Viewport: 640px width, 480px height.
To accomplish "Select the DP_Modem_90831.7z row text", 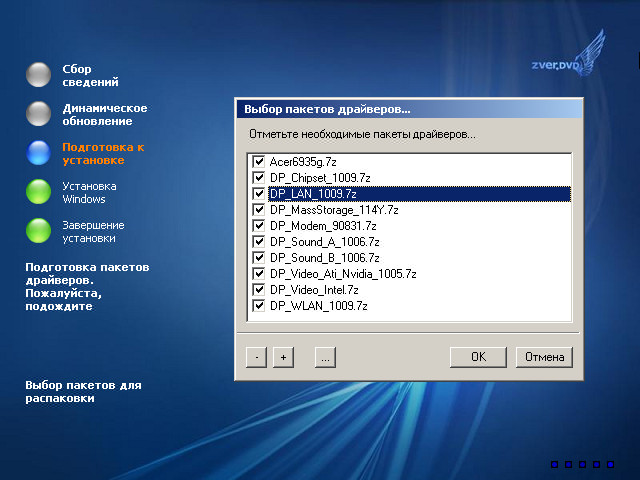I will tap(323, 226).
